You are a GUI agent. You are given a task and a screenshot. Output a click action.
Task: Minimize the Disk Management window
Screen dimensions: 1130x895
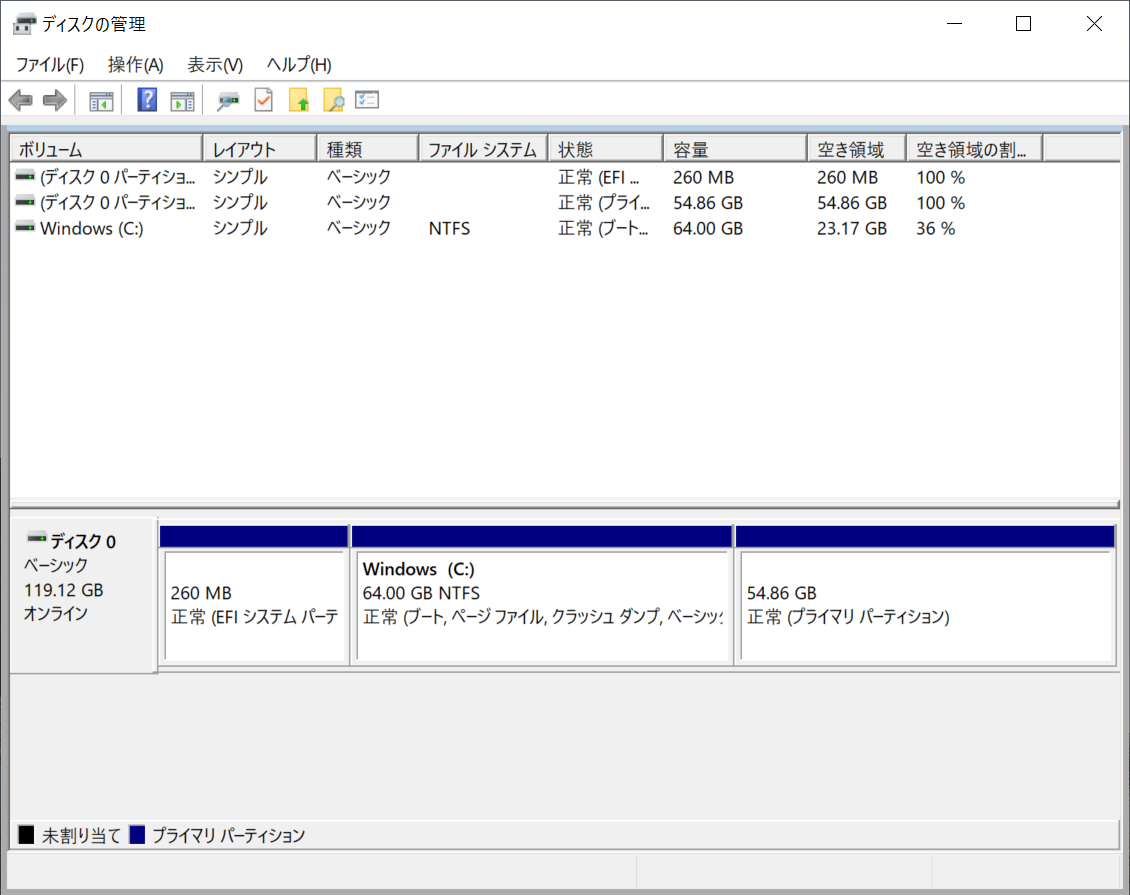954,24
